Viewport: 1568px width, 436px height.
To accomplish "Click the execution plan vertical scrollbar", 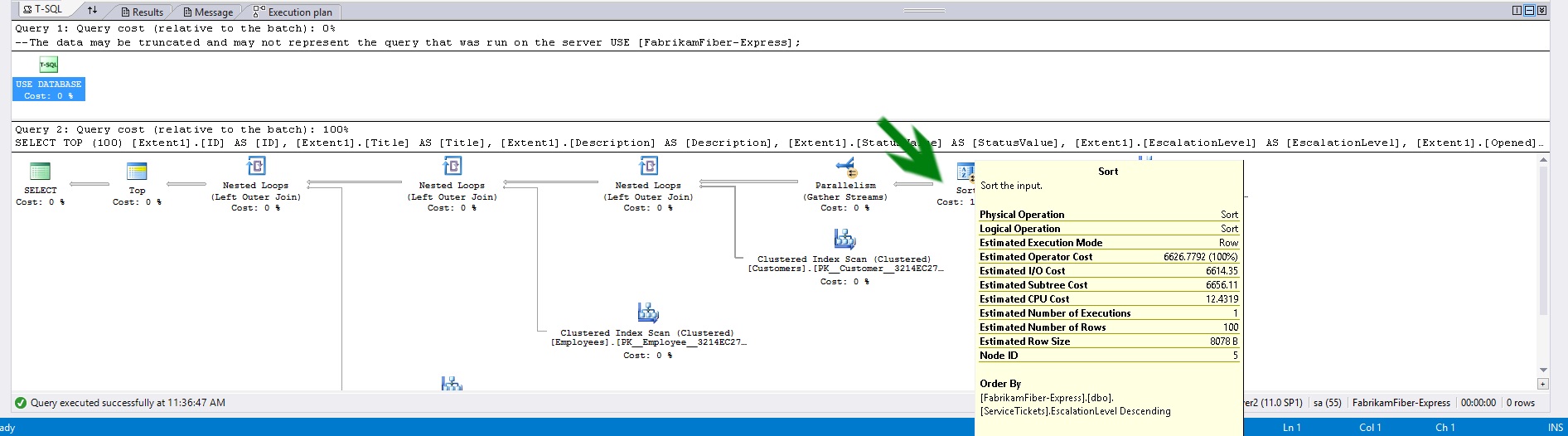I will [x=1543, y=240].
